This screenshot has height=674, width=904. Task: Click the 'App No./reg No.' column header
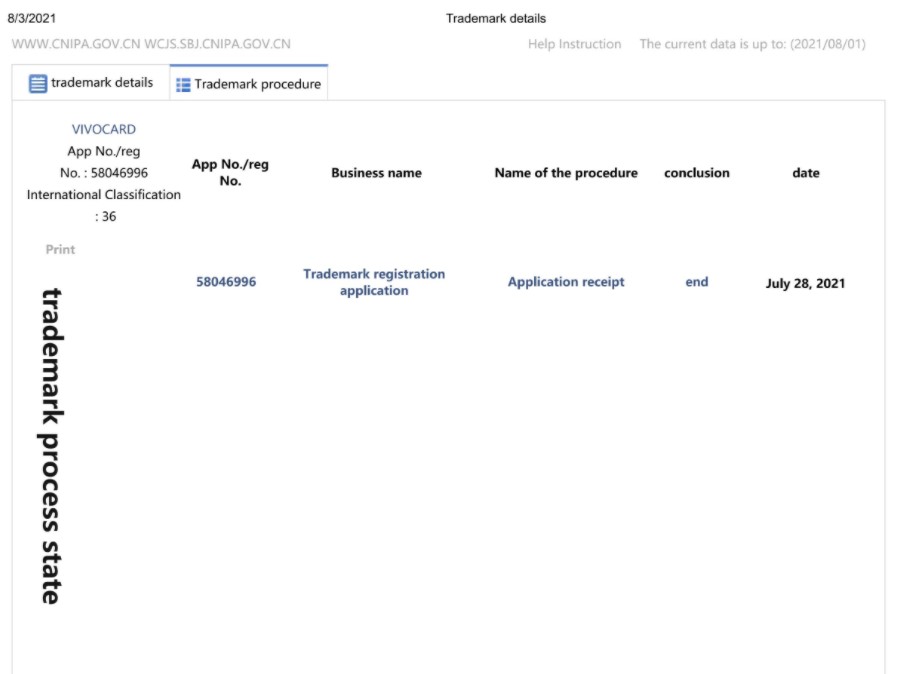[230, 172]
